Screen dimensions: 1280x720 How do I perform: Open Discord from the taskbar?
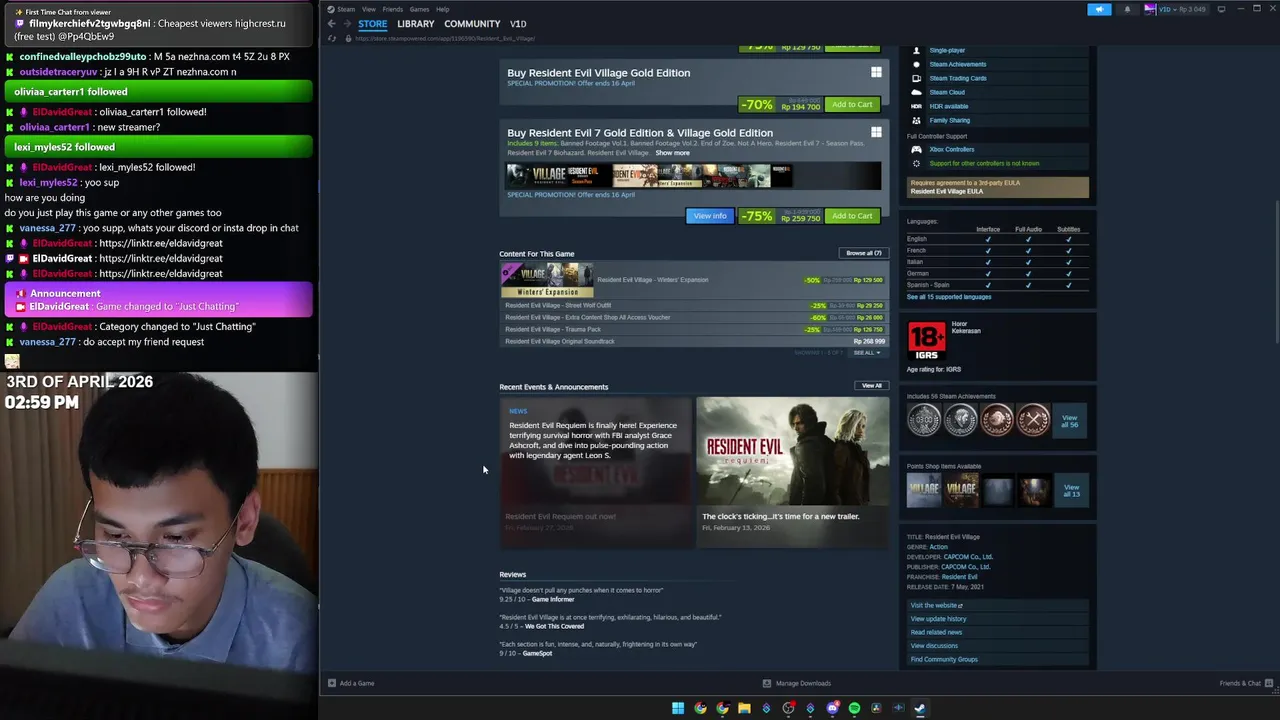832,708
